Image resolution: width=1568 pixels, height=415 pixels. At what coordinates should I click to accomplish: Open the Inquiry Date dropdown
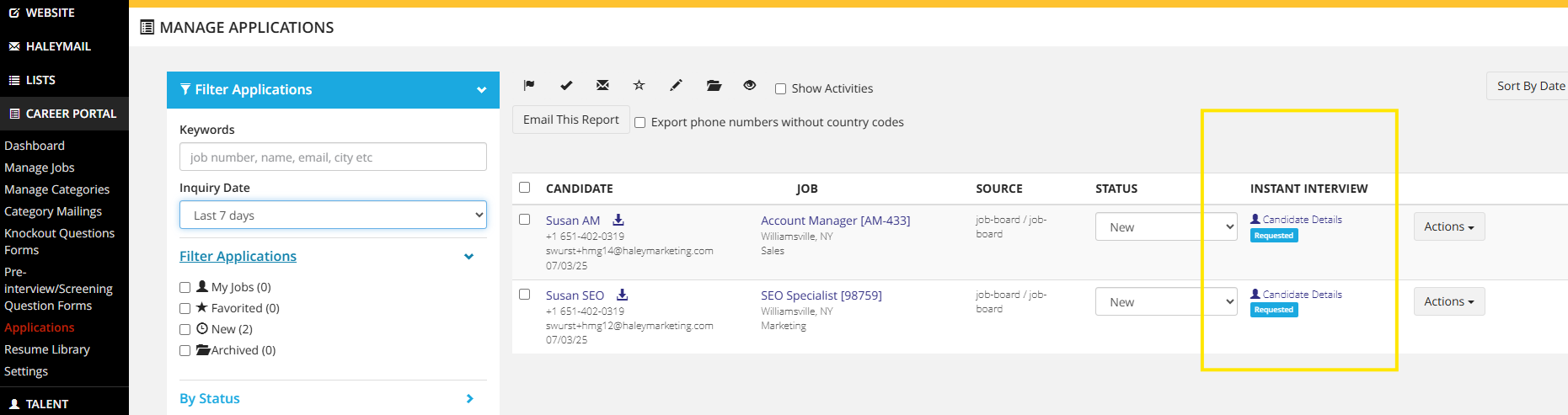coord(333,215)
